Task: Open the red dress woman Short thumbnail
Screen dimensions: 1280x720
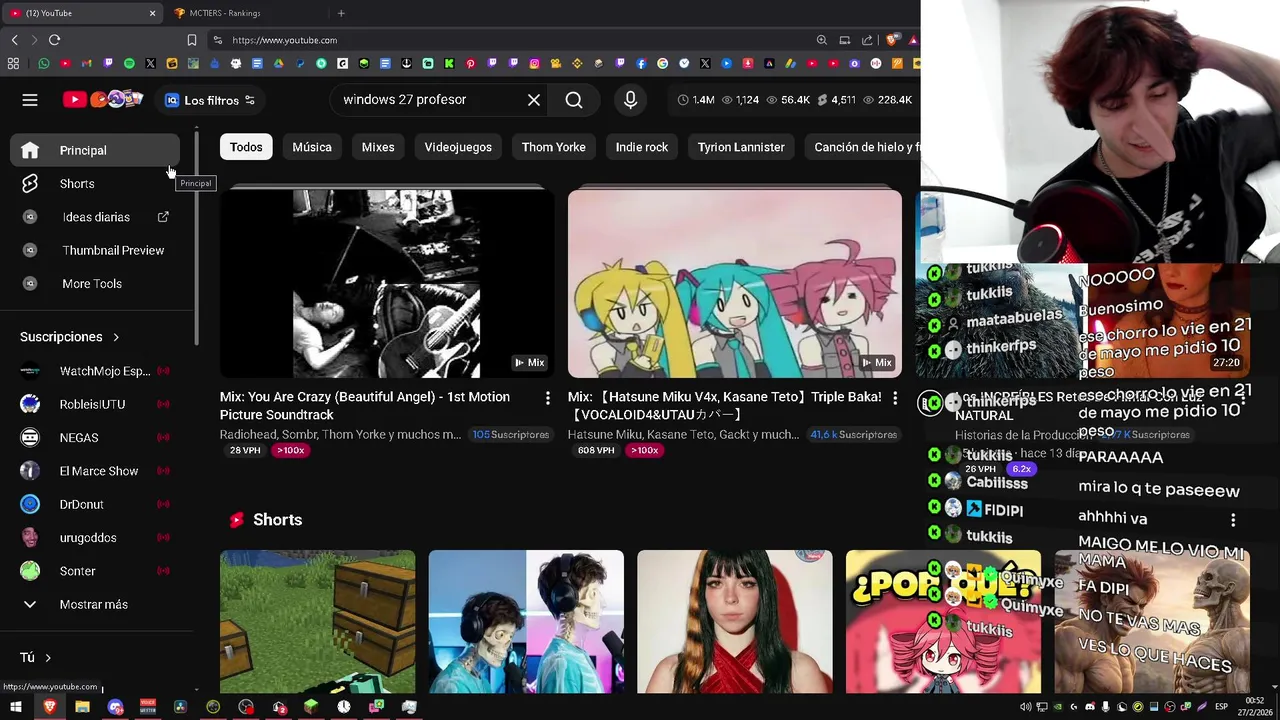Action: coord(735,621)
